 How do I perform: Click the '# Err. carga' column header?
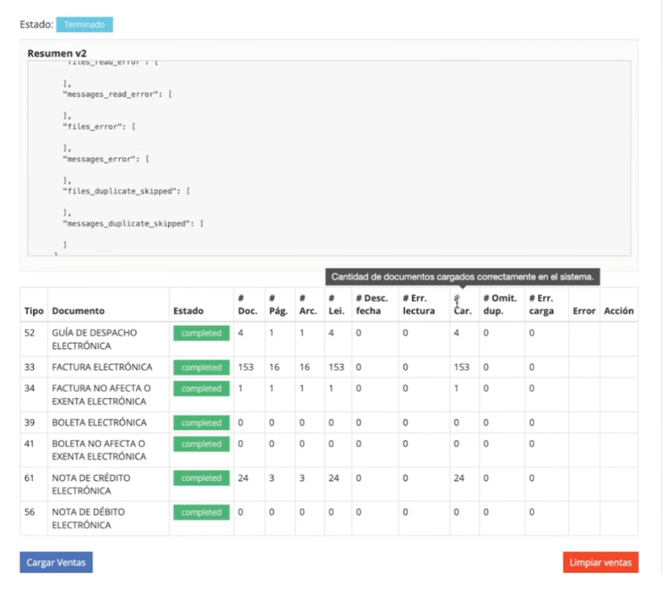pyautogui.click(x=541, y=304)
